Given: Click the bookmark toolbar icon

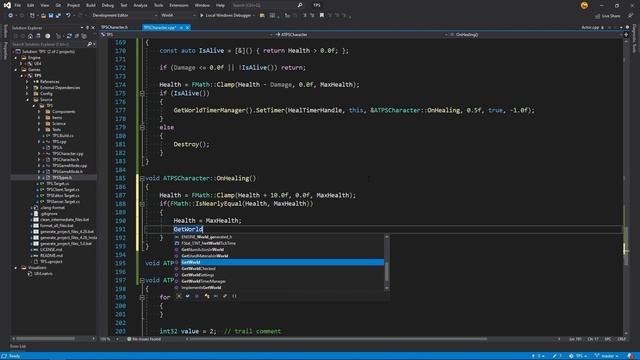Looking at the screenshot, I should point(322,16).
